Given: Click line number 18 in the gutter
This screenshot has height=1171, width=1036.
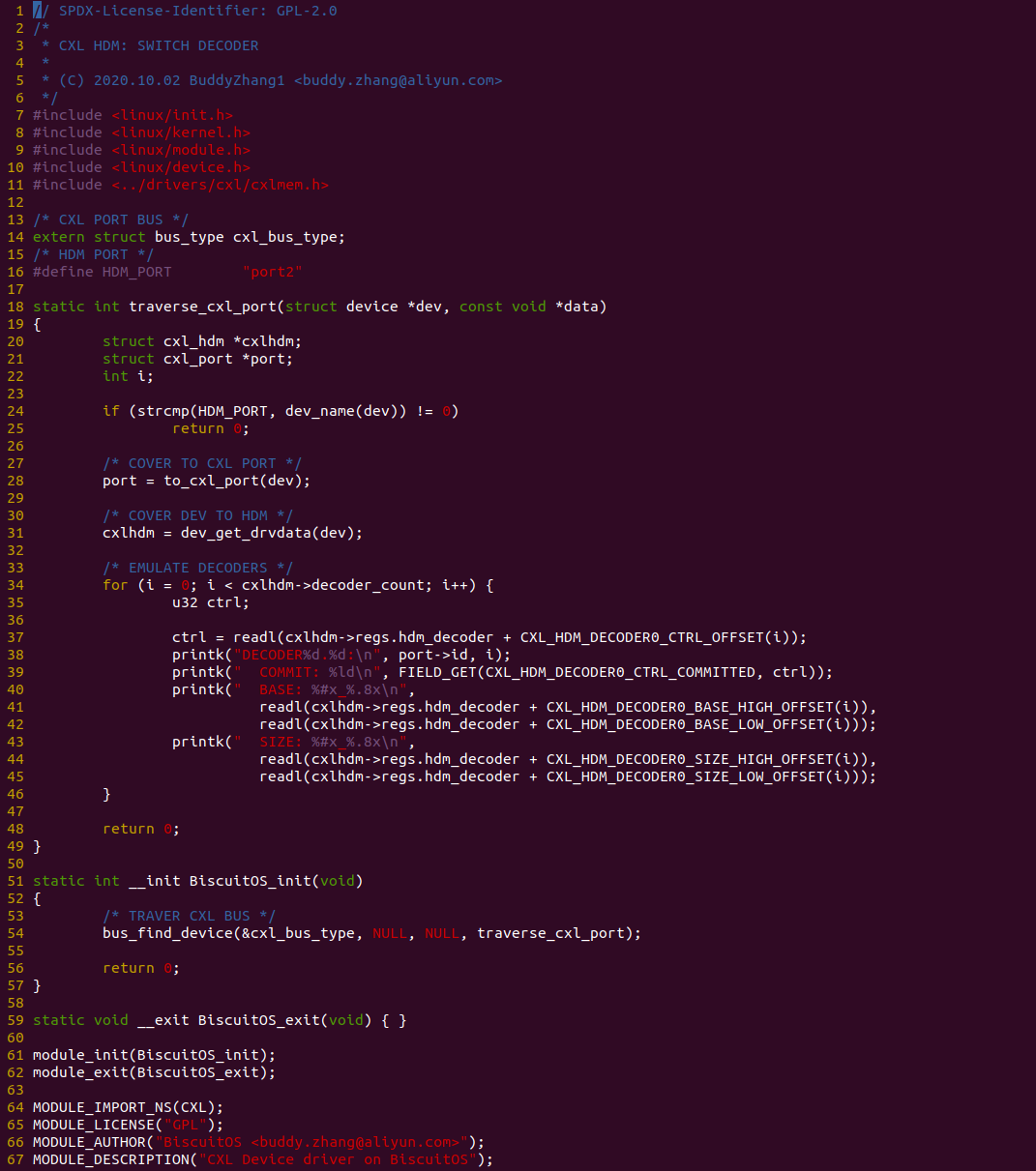Looking at the screenshot, I should pyautogui.click(x=15, y=307).
